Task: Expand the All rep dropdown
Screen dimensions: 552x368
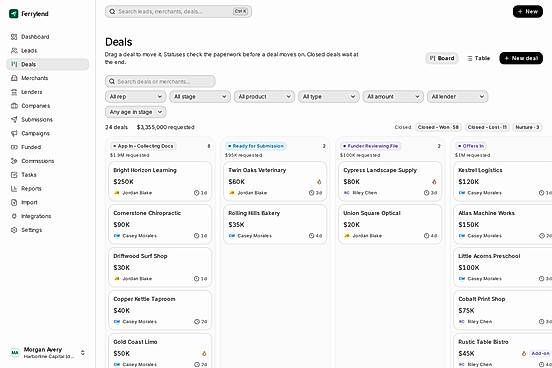Action: pos(136,96)
